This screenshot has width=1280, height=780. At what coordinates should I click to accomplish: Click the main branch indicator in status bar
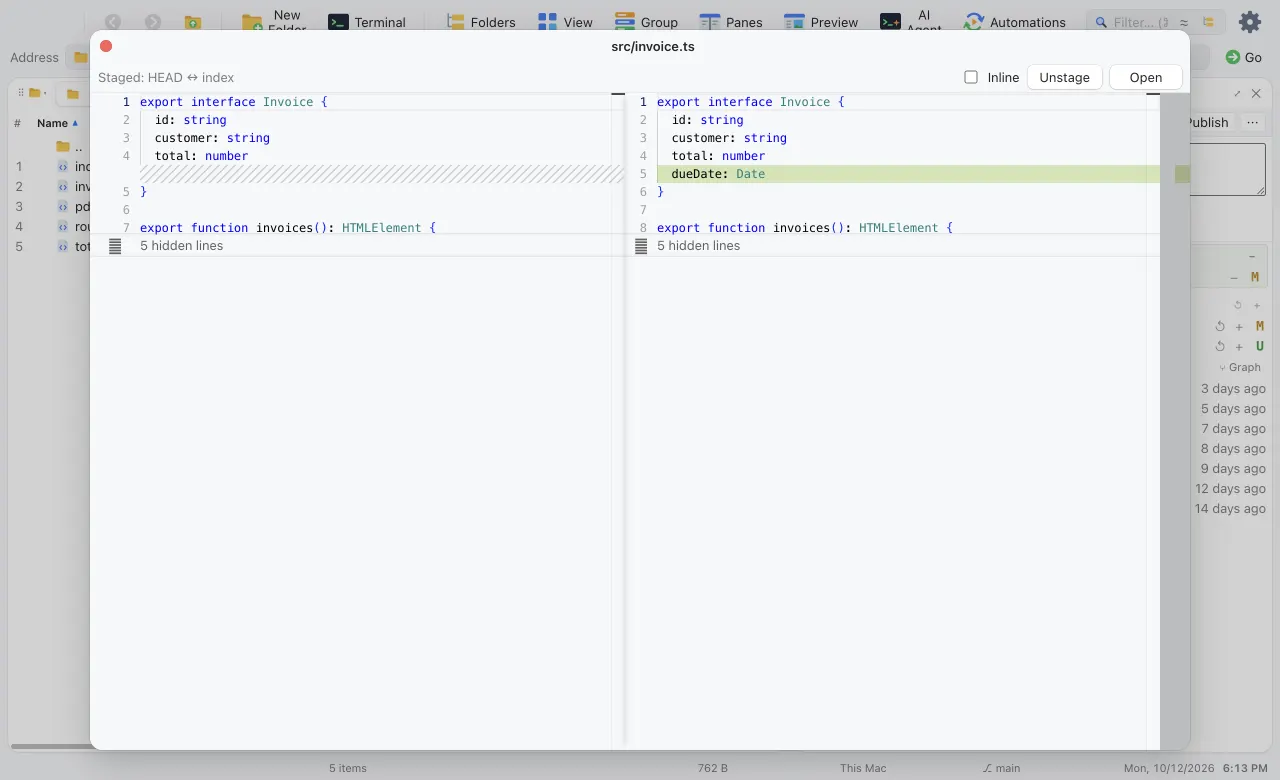[x=1001, y=768]
